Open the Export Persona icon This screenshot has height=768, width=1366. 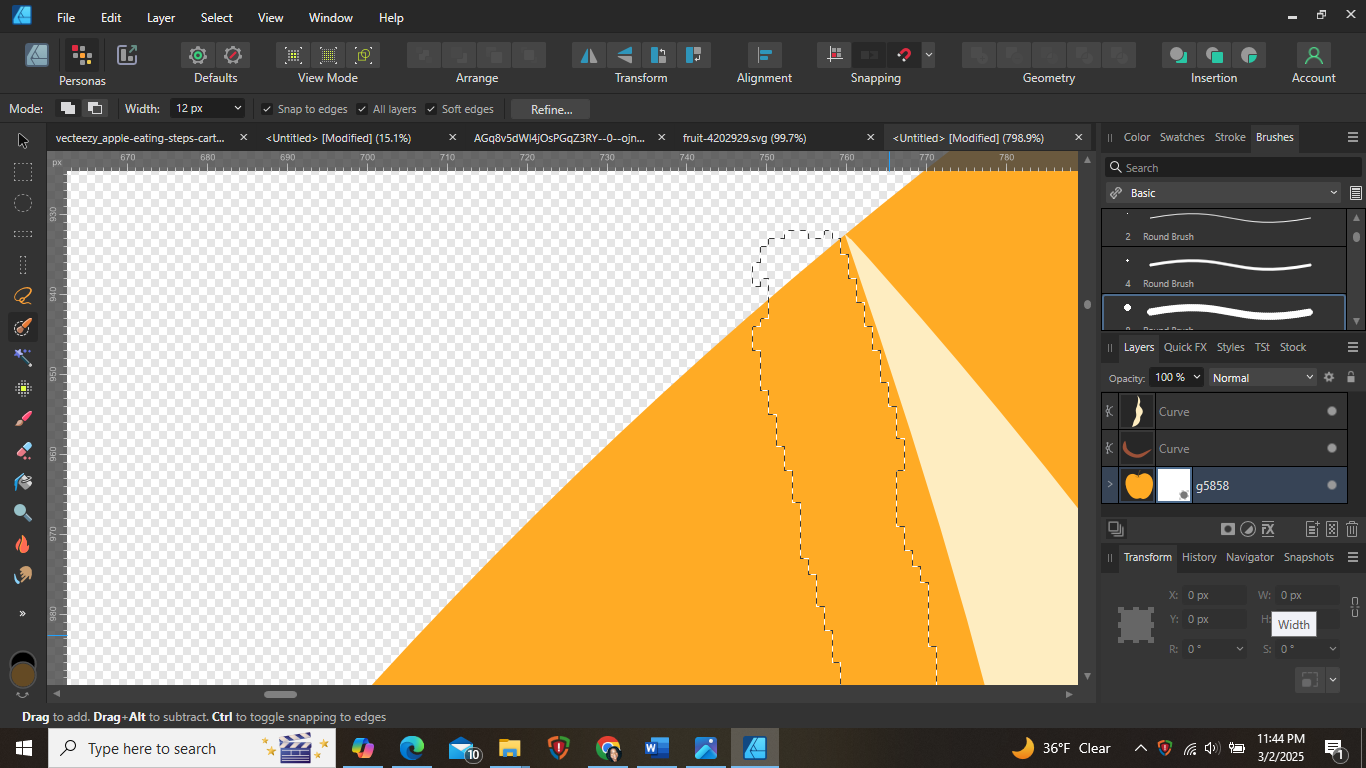coord(127,54)
